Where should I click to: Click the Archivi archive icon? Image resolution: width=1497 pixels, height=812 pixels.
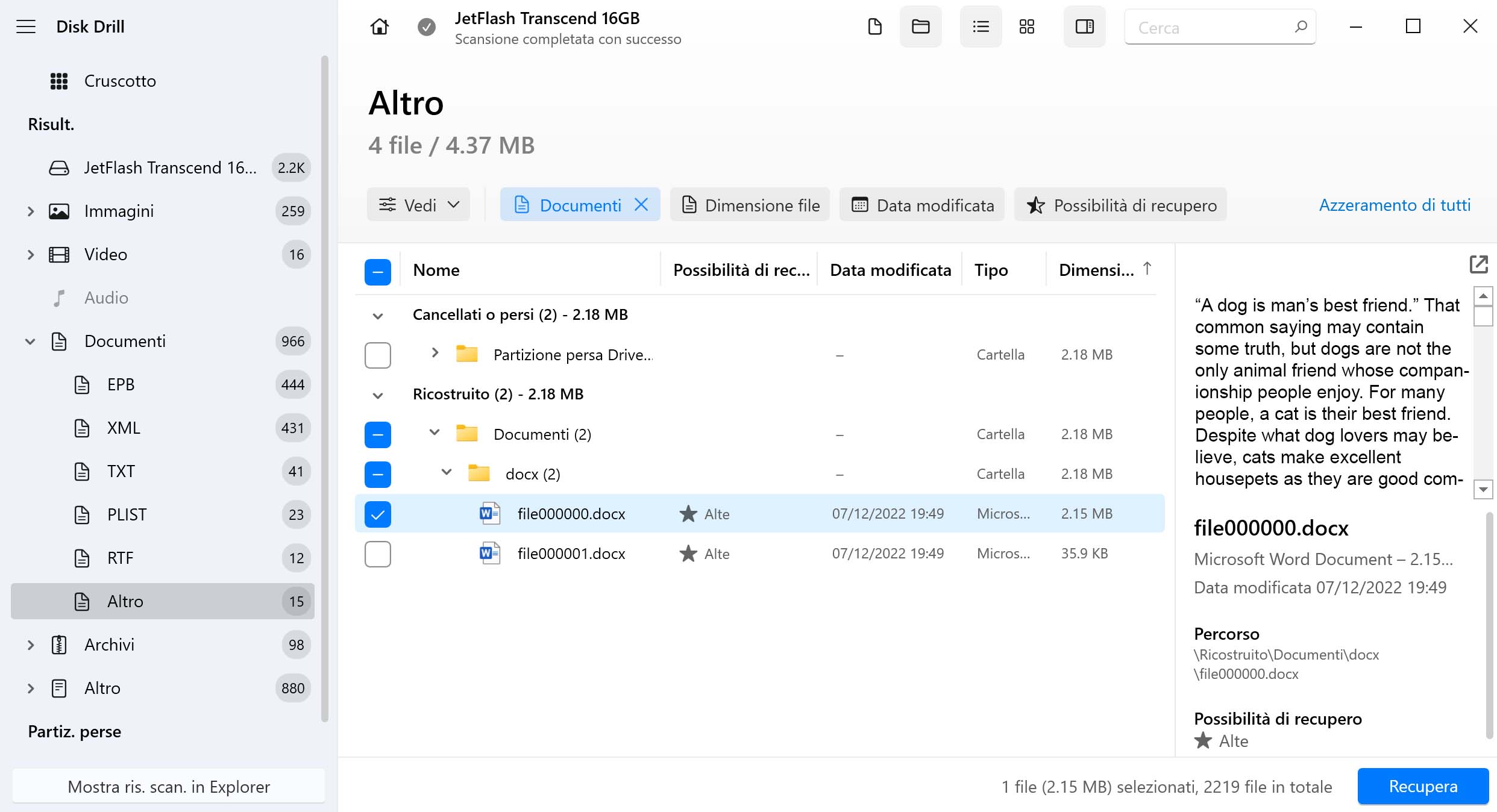59,645
